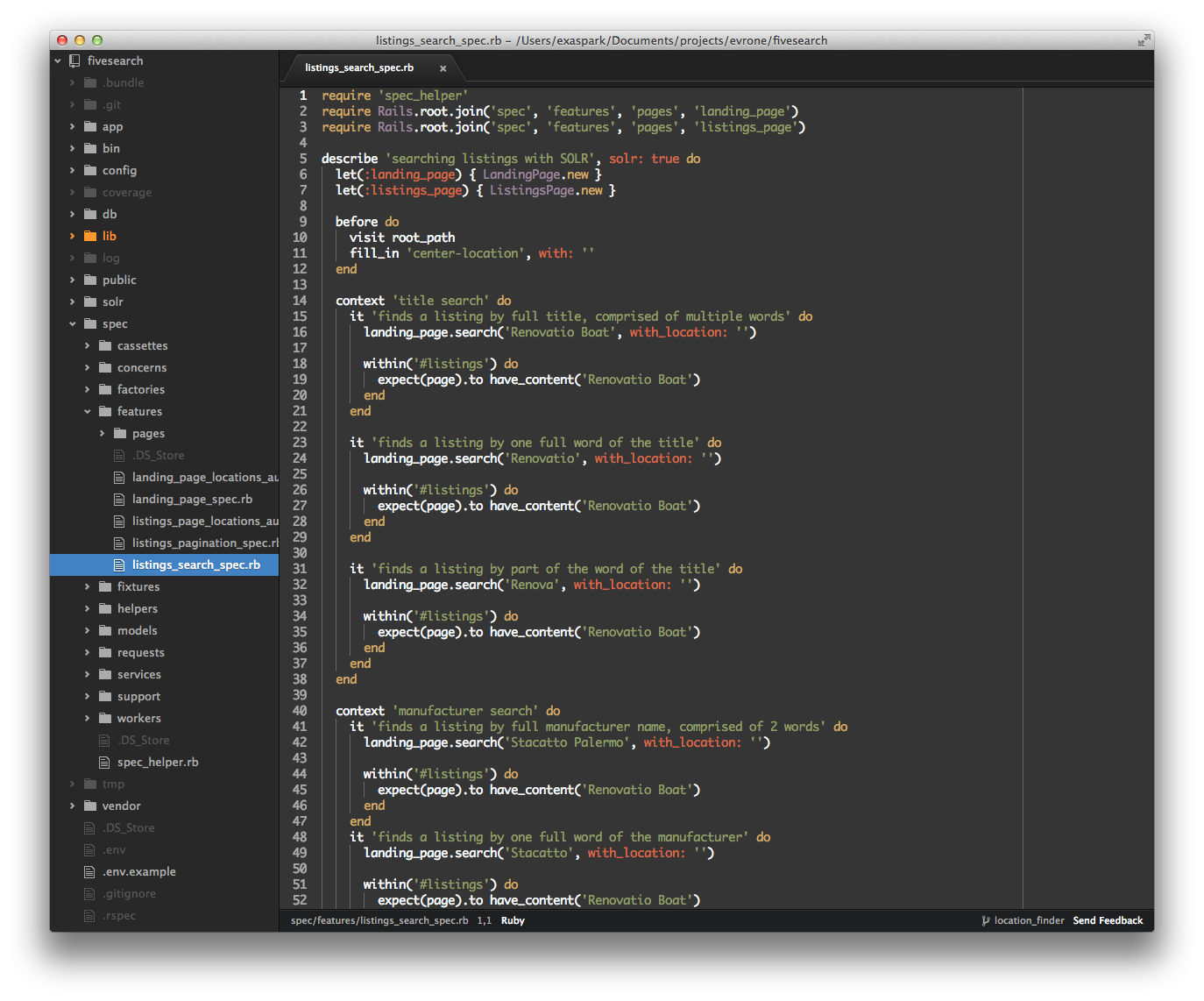Click Send Feedback in status bar
Screen dimensions: 1204x1001
point(1108,920)
